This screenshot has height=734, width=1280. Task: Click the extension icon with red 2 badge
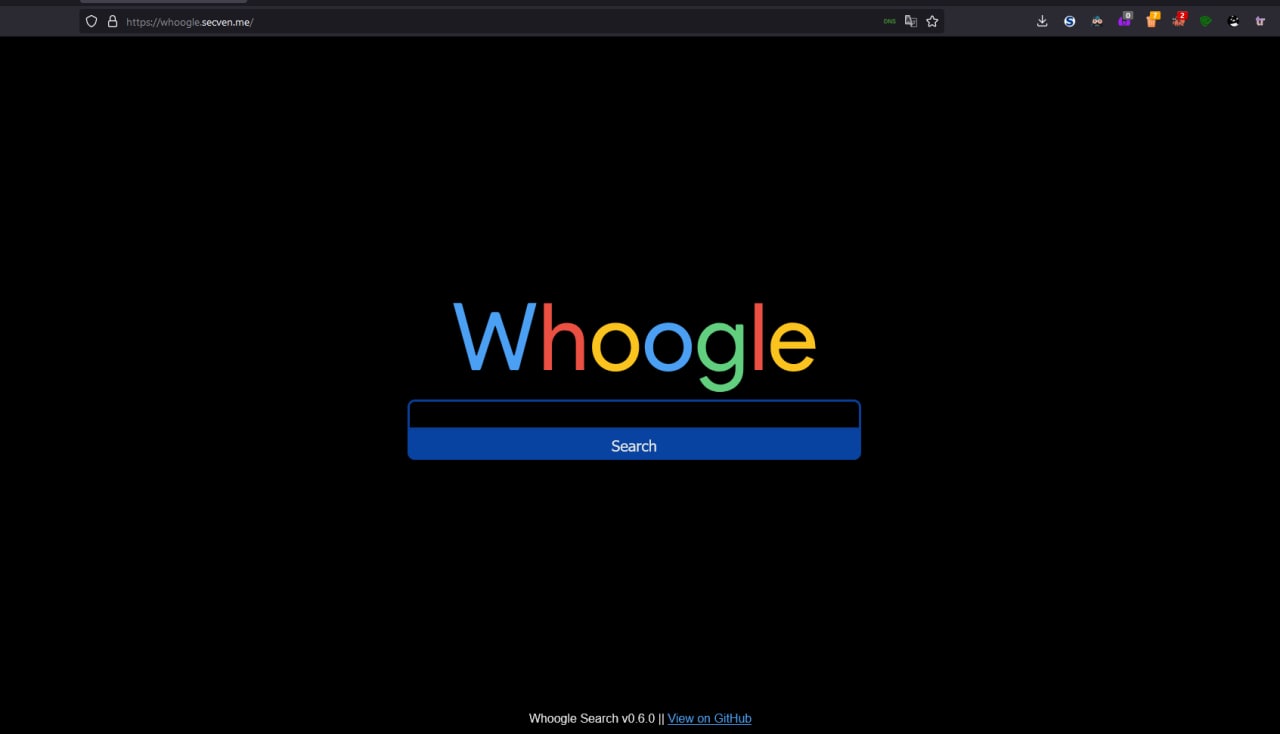click(x=1179, y=20)
